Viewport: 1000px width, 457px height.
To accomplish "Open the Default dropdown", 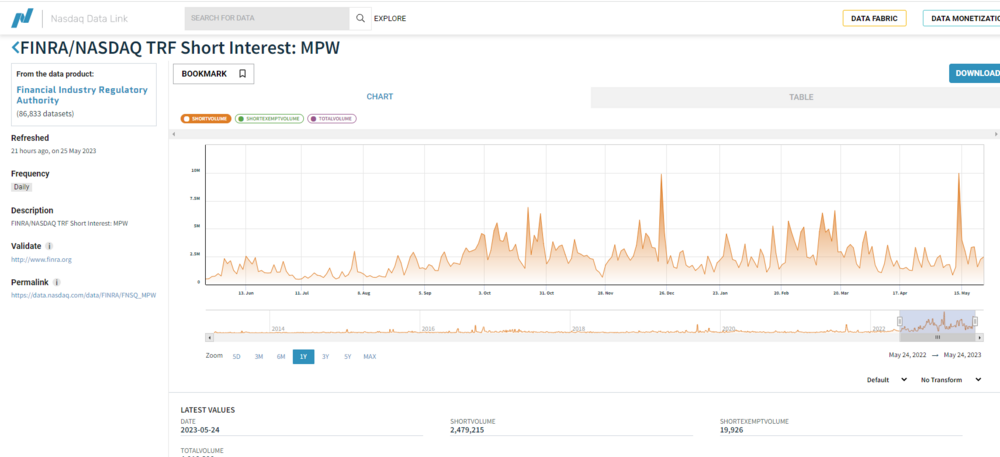I will [x=886, y=380].
